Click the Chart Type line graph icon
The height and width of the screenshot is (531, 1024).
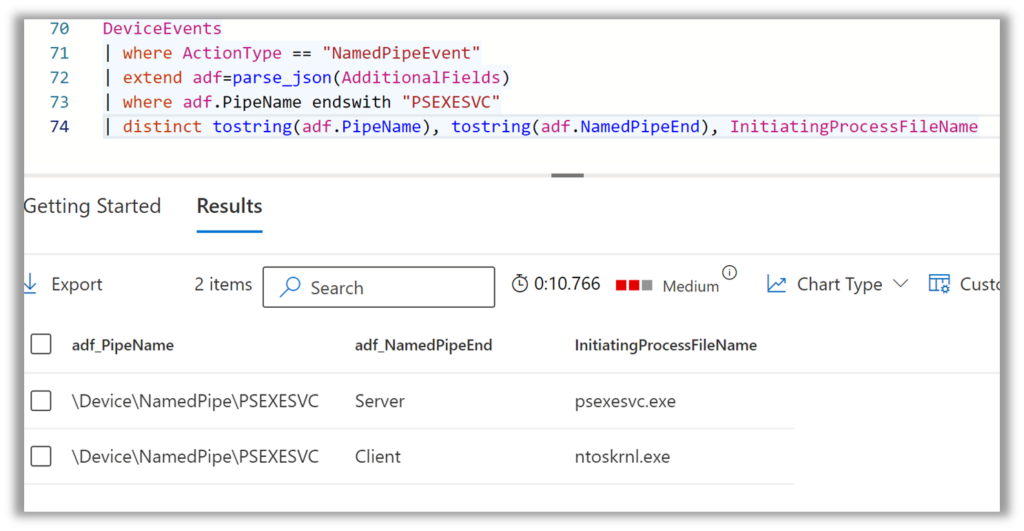click(x=776, y=284)
